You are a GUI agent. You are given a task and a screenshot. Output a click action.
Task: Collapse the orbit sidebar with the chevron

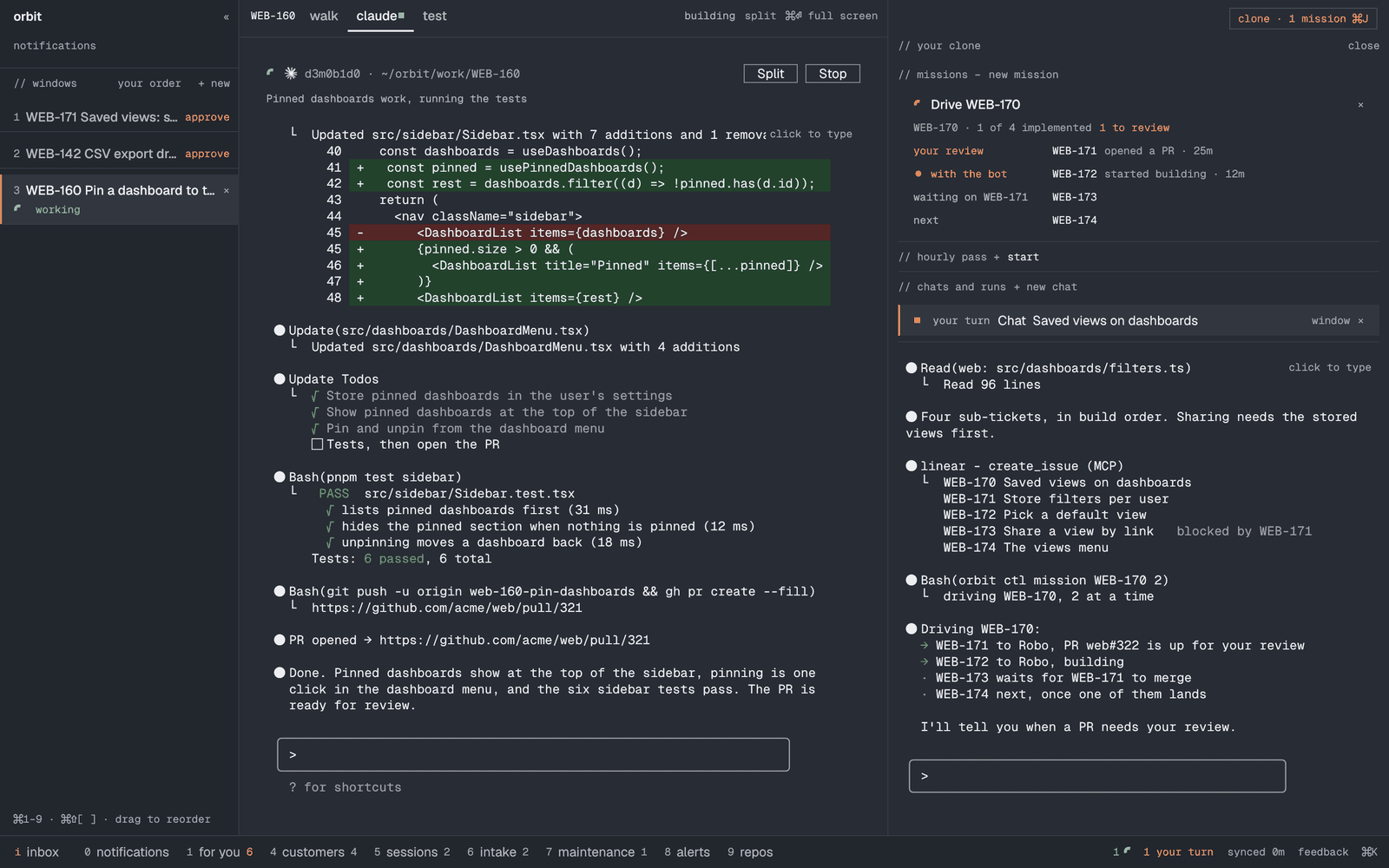(226, 17)
